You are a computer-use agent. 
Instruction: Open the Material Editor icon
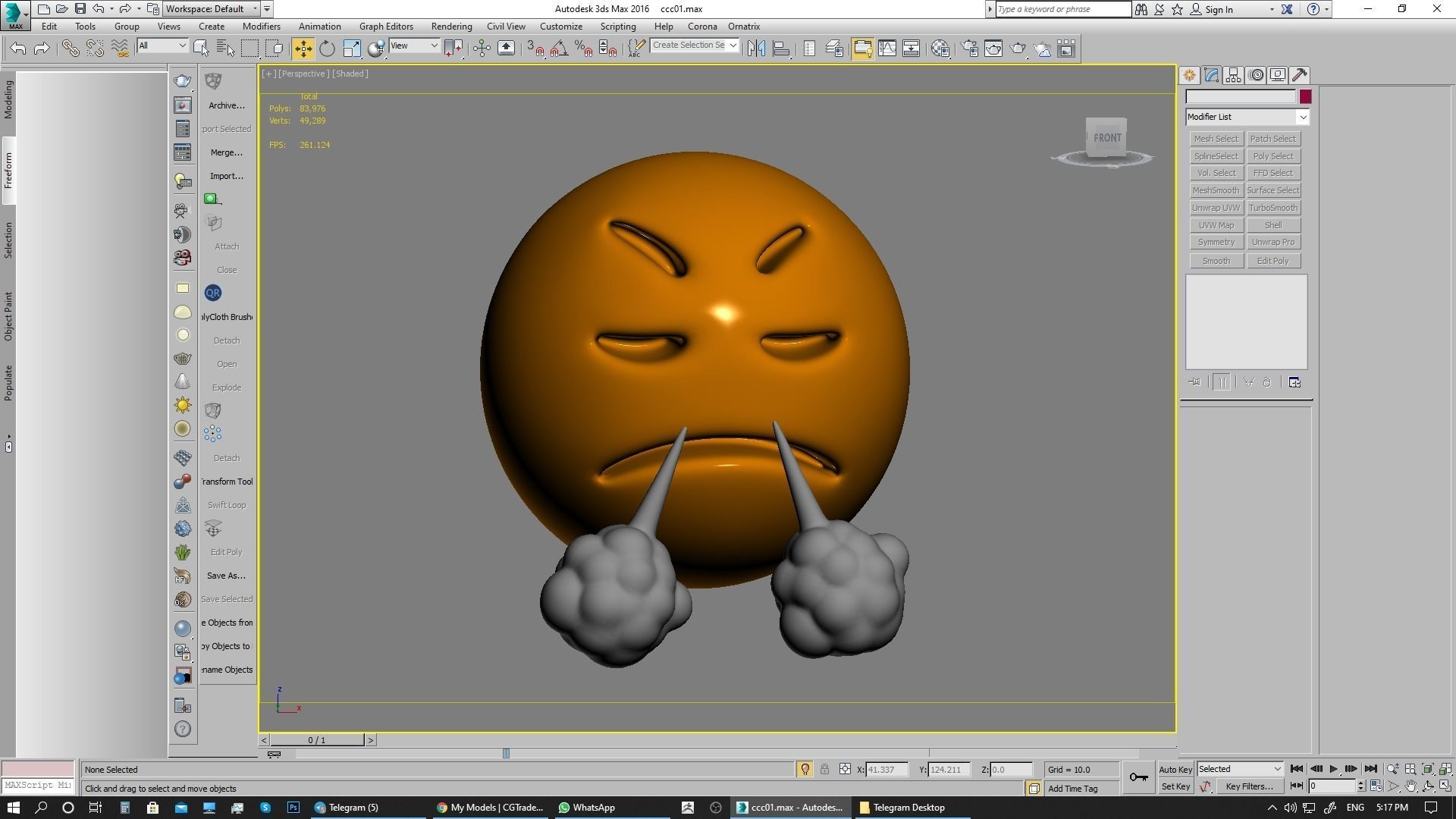pos(940,49)
